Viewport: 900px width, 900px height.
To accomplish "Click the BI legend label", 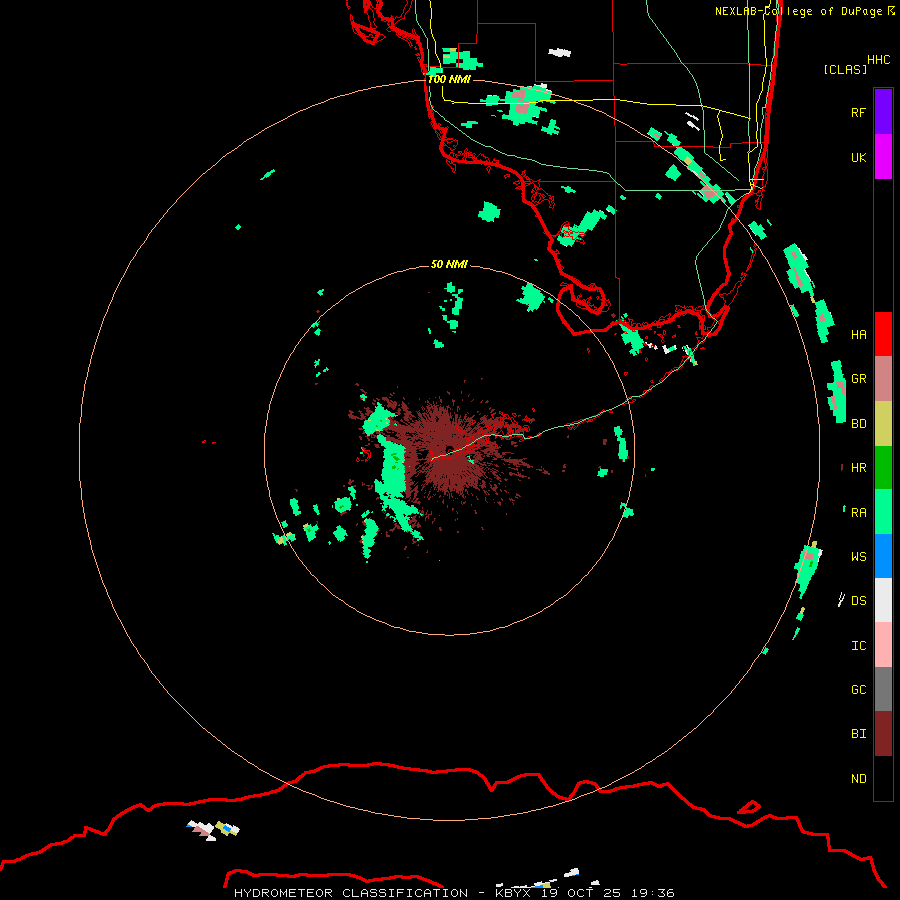I will point(858,734).
